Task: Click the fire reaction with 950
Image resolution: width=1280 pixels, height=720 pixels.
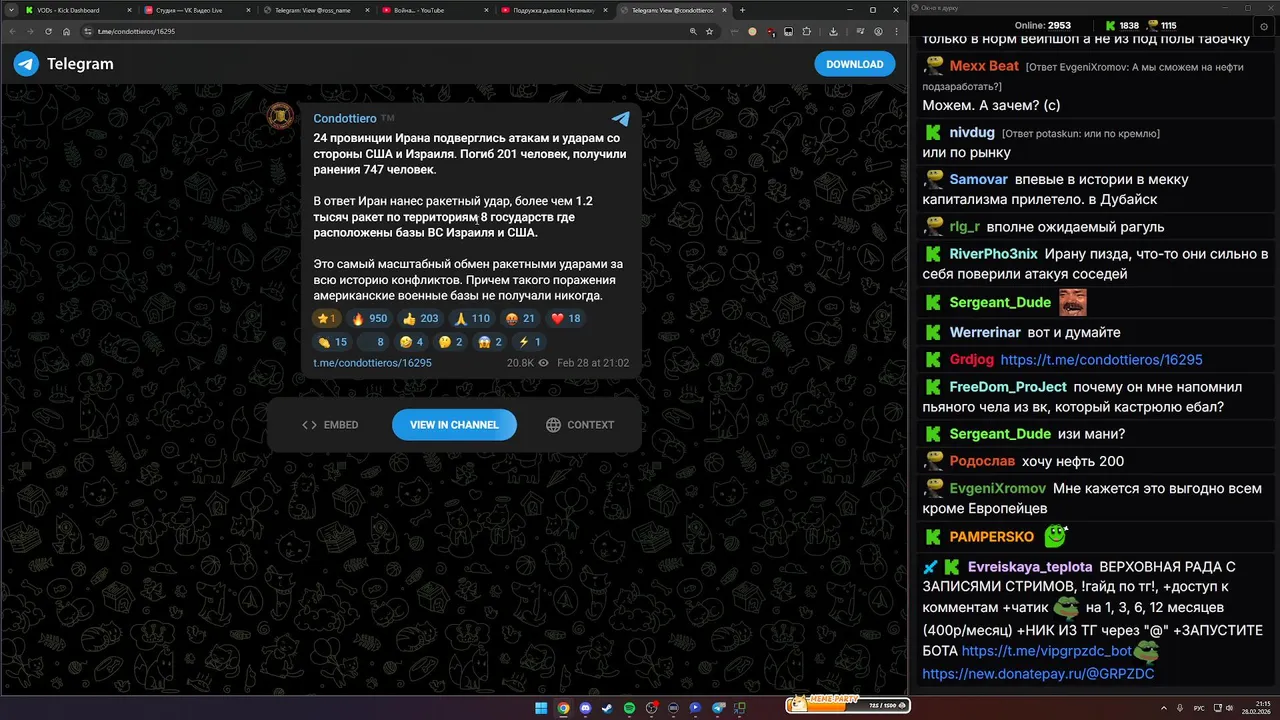Action: 369,318
